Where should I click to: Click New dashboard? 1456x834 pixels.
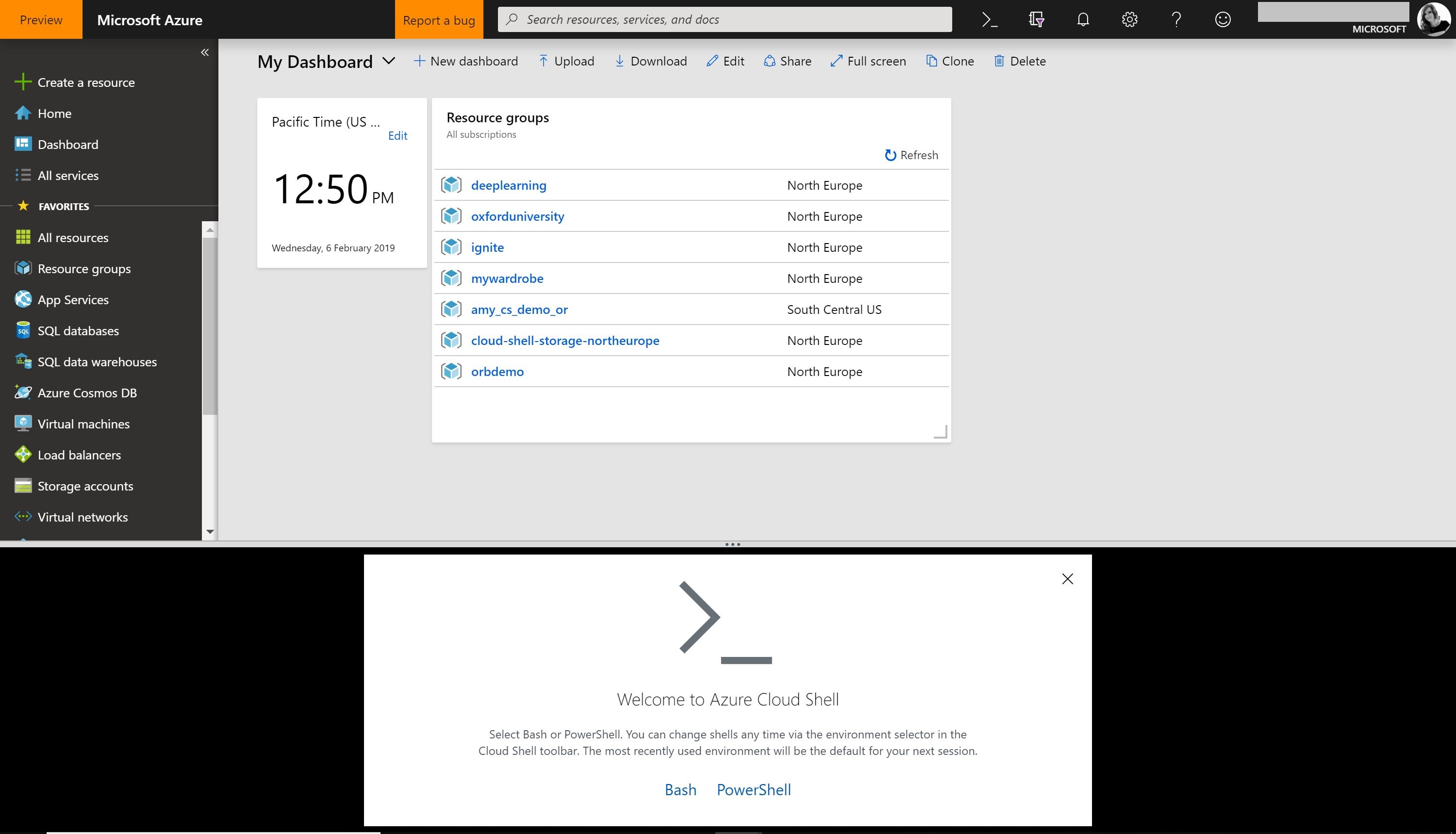tap(466, 61)
